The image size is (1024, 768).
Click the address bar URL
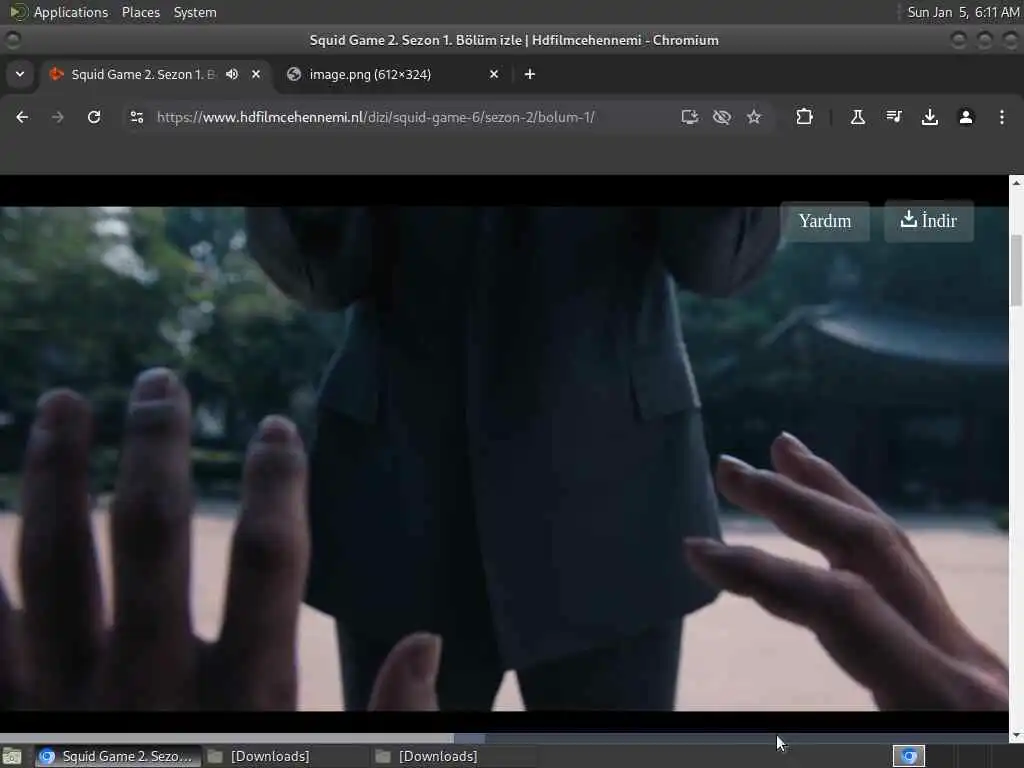click(376, 118)
